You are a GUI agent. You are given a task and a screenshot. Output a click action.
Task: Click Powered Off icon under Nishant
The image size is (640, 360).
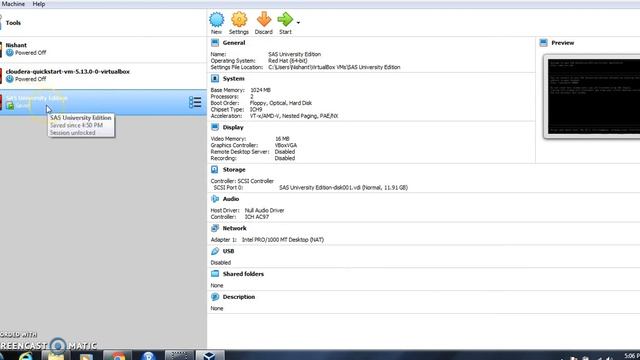tap(10, 53)
